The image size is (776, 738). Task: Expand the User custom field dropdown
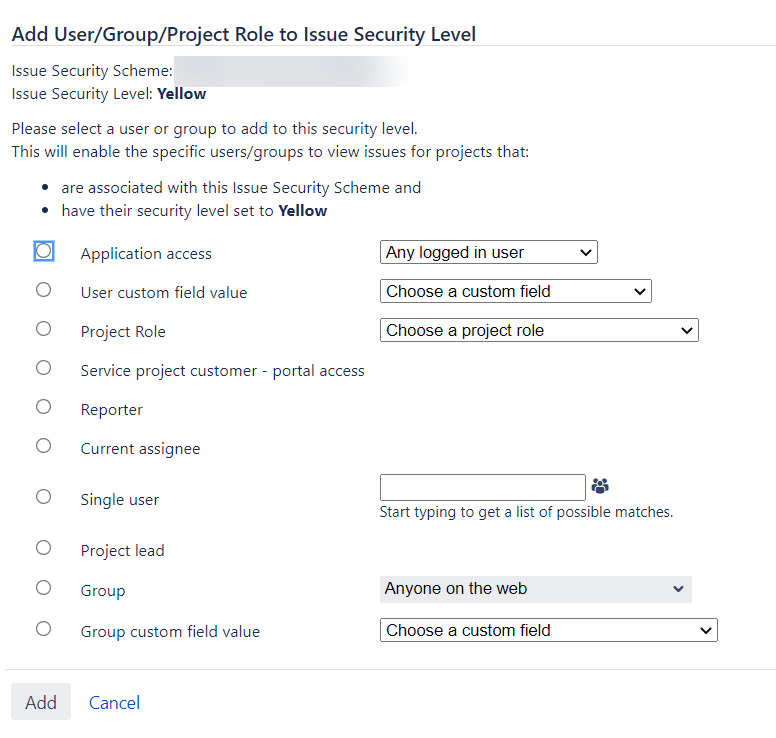point(516,292)
